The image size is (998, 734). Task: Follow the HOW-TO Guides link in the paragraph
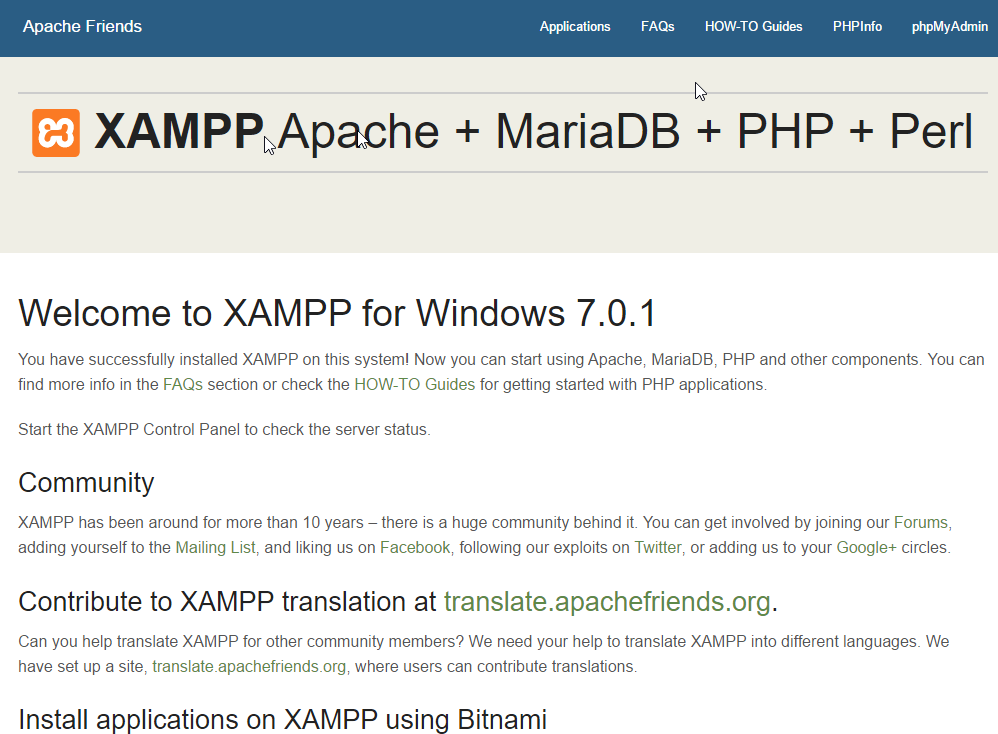click(x=414, y=385)
